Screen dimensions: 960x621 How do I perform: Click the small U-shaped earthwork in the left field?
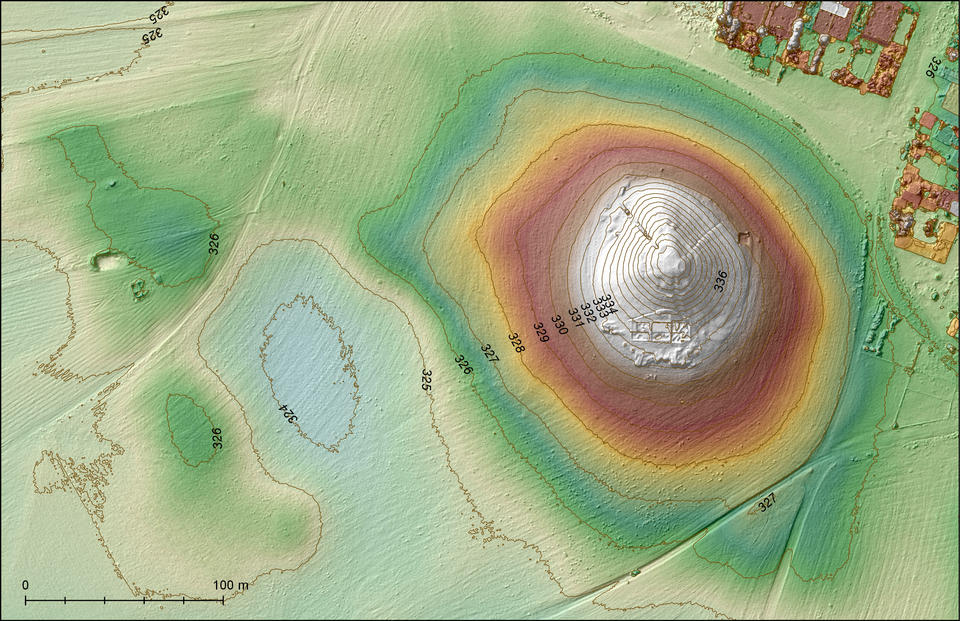[107, 261]
